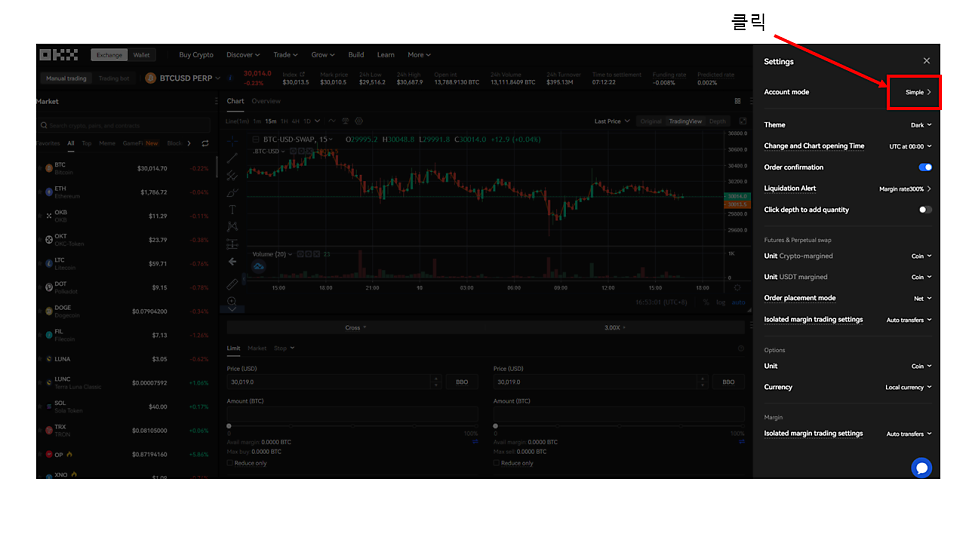Select the zoom in chart tool
This screenshot has width=966, height=543.
point(232,301)
